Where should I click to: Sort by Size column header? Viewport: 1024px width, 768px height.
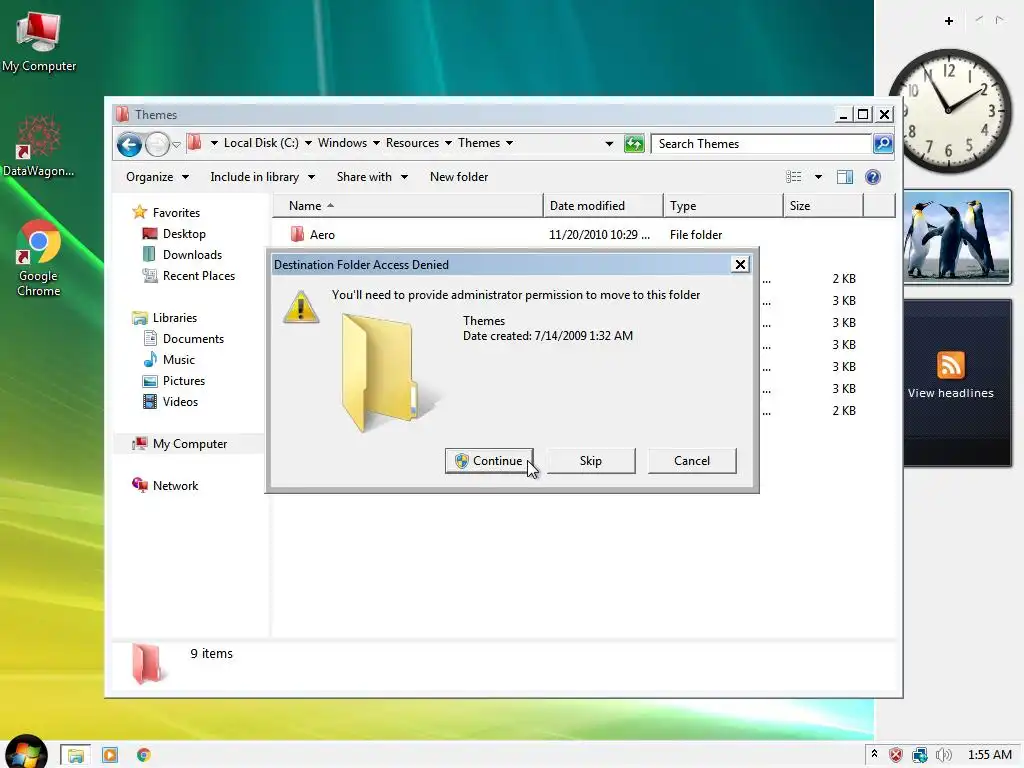pyautogui.click(x=823, y=206)
